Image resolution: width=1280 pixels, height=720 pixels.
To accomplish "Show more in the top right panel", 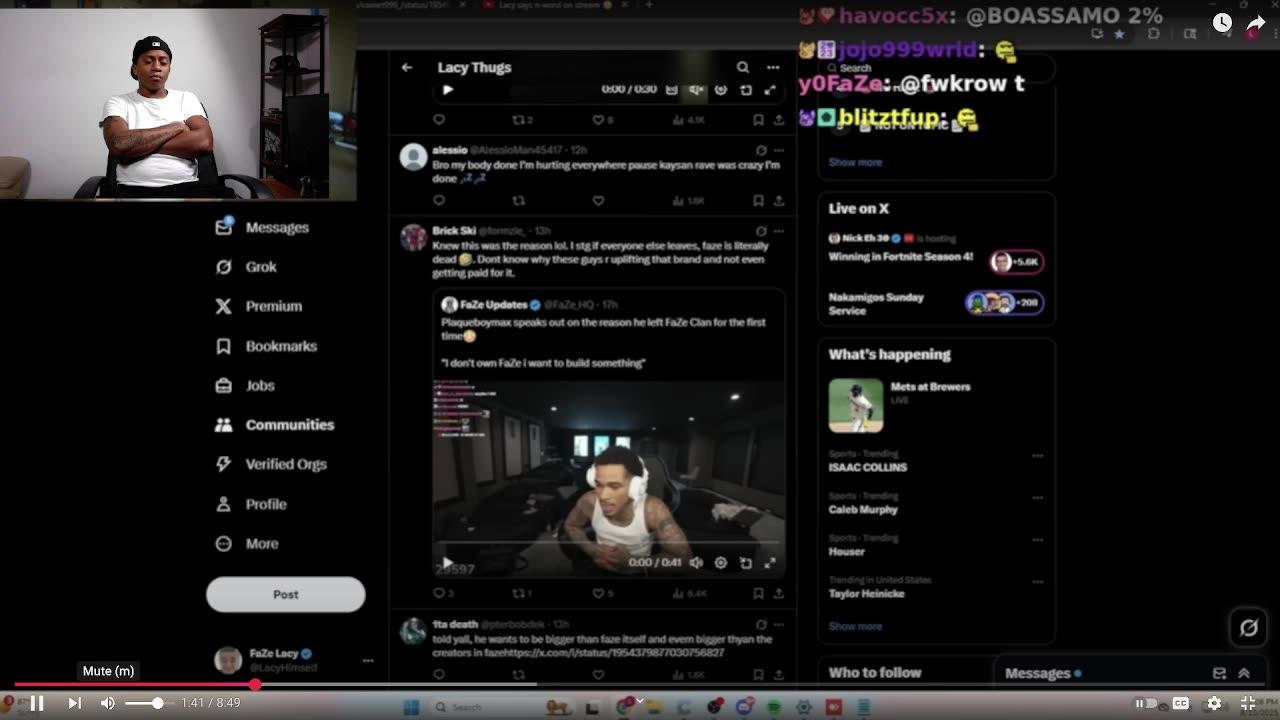I will click(855, 162).
